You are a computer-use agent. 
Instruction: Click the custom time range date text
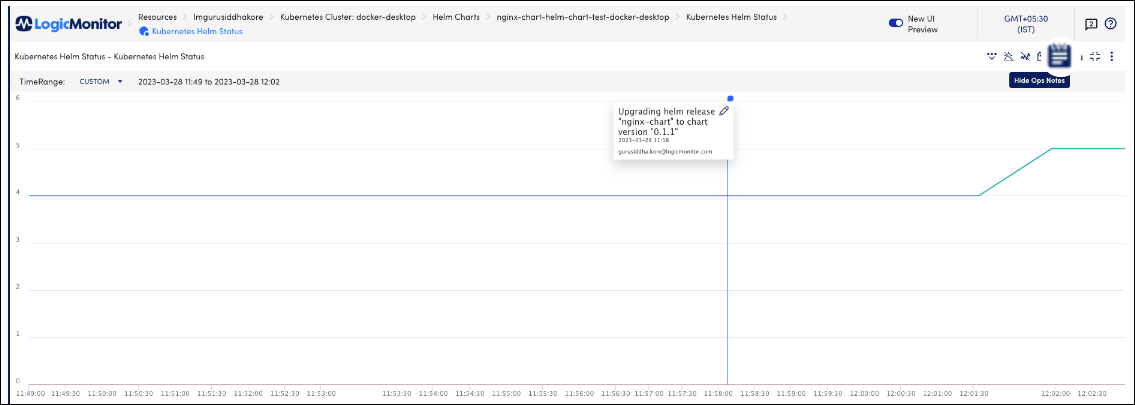click(x=208, y=81)
